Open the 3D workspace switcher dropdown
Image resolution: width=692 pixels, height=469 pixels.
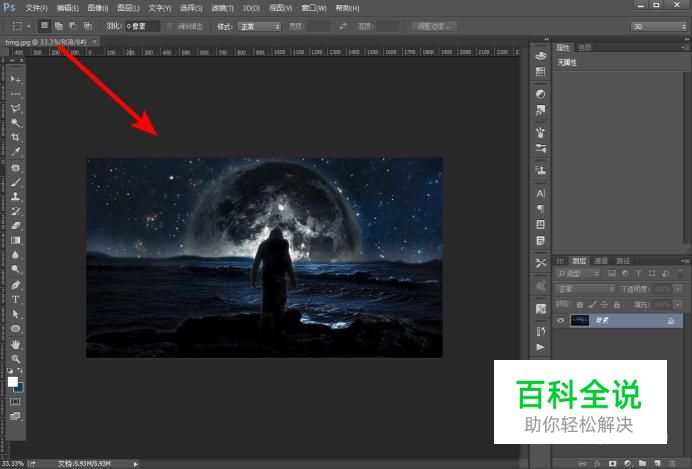tap(658, 26)
